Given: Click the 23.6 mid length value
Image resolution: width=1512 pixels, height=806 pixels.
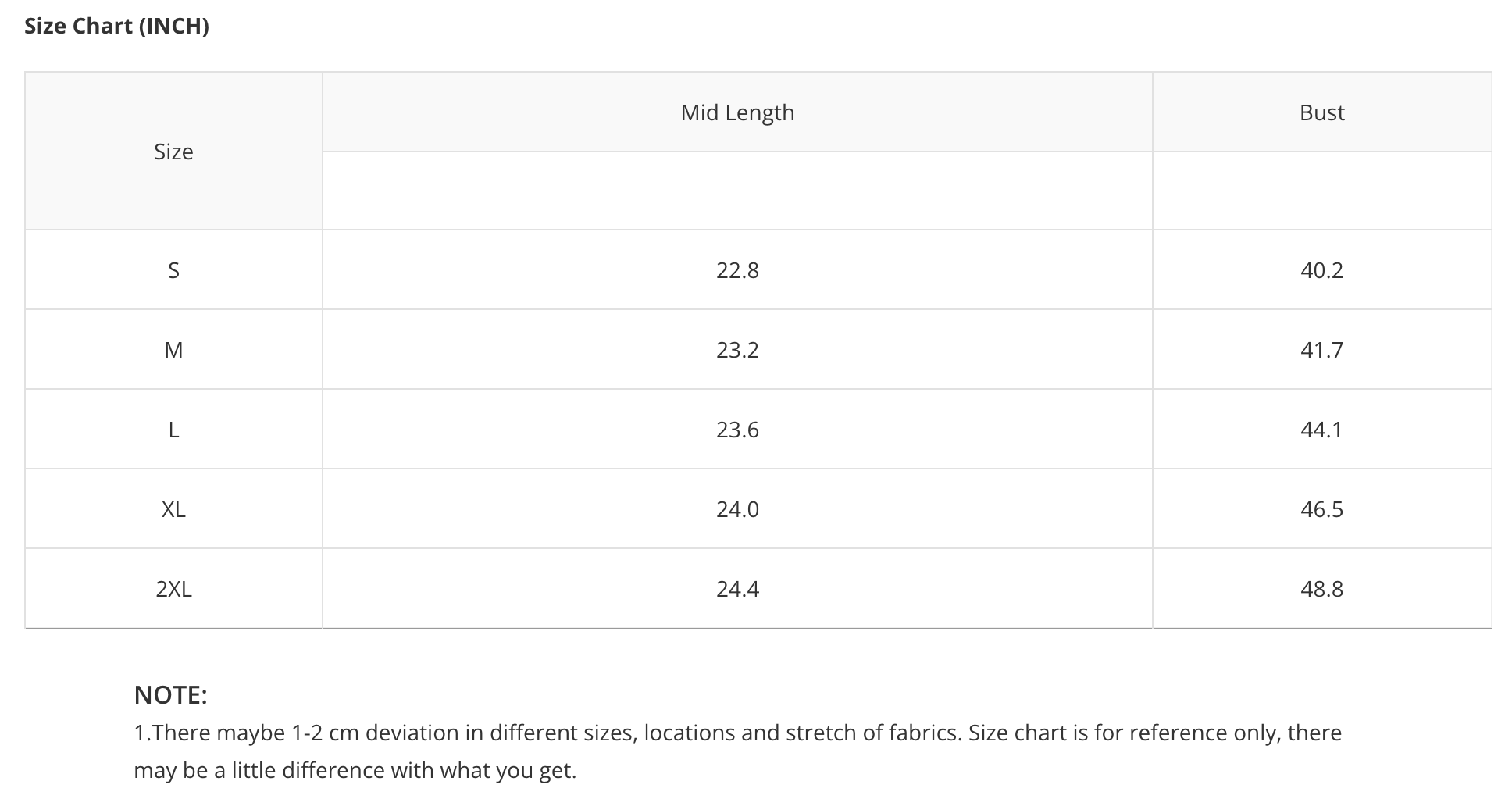Looking at the screenshot, I should click(737, 430).
